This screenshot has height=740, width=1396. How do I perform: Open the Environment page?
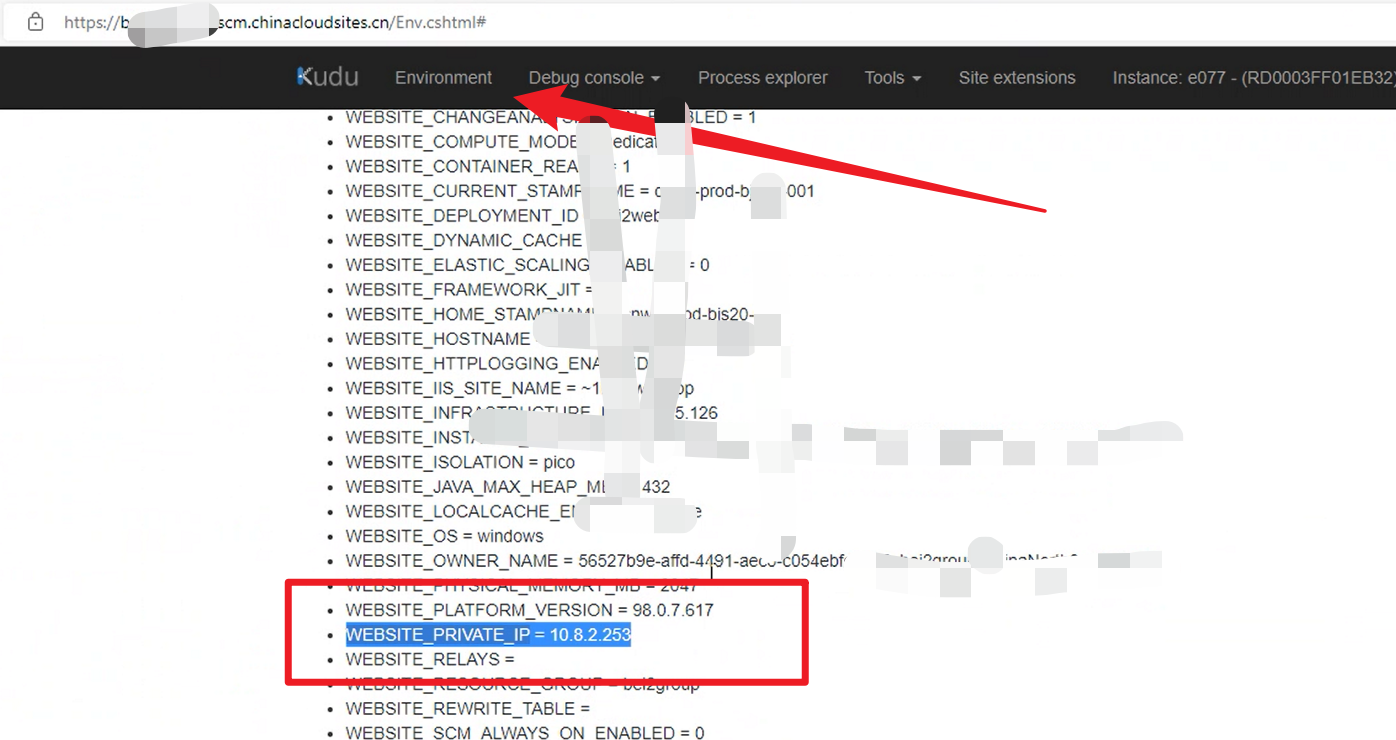coord(443,77)
